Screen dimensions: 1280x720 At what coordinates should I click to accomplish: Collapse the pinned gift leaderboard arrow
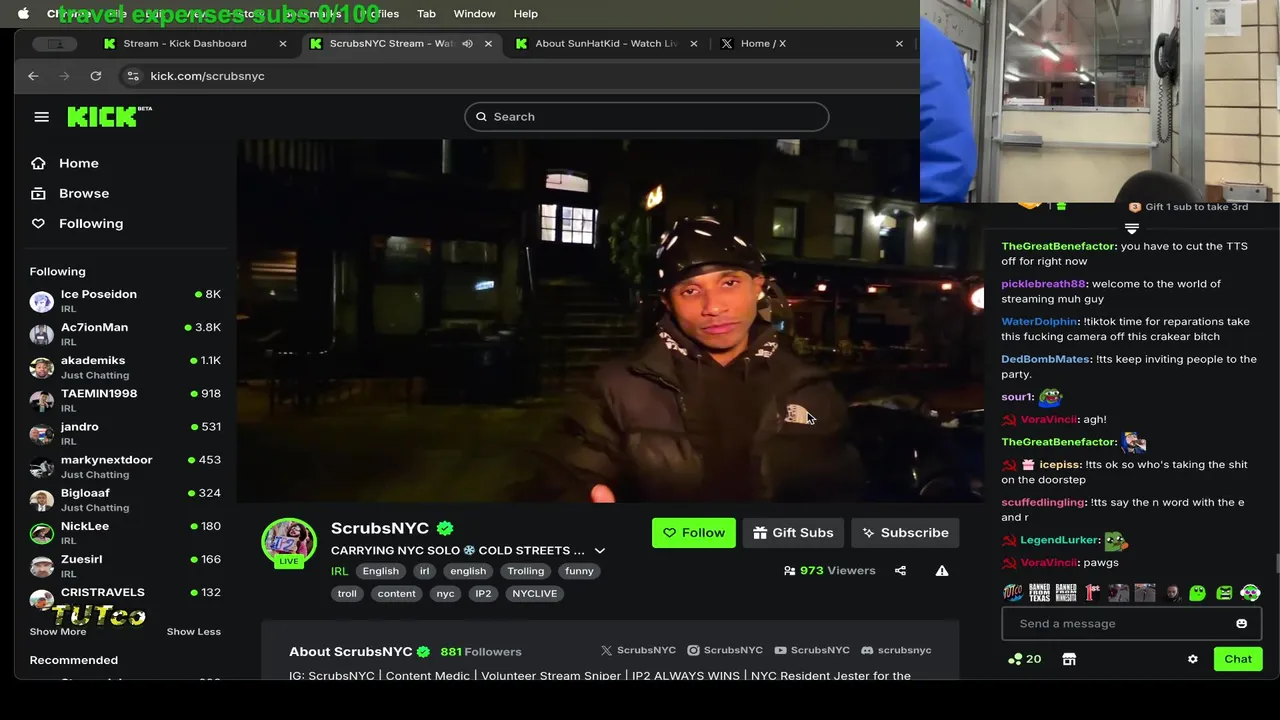point(1132,229)
